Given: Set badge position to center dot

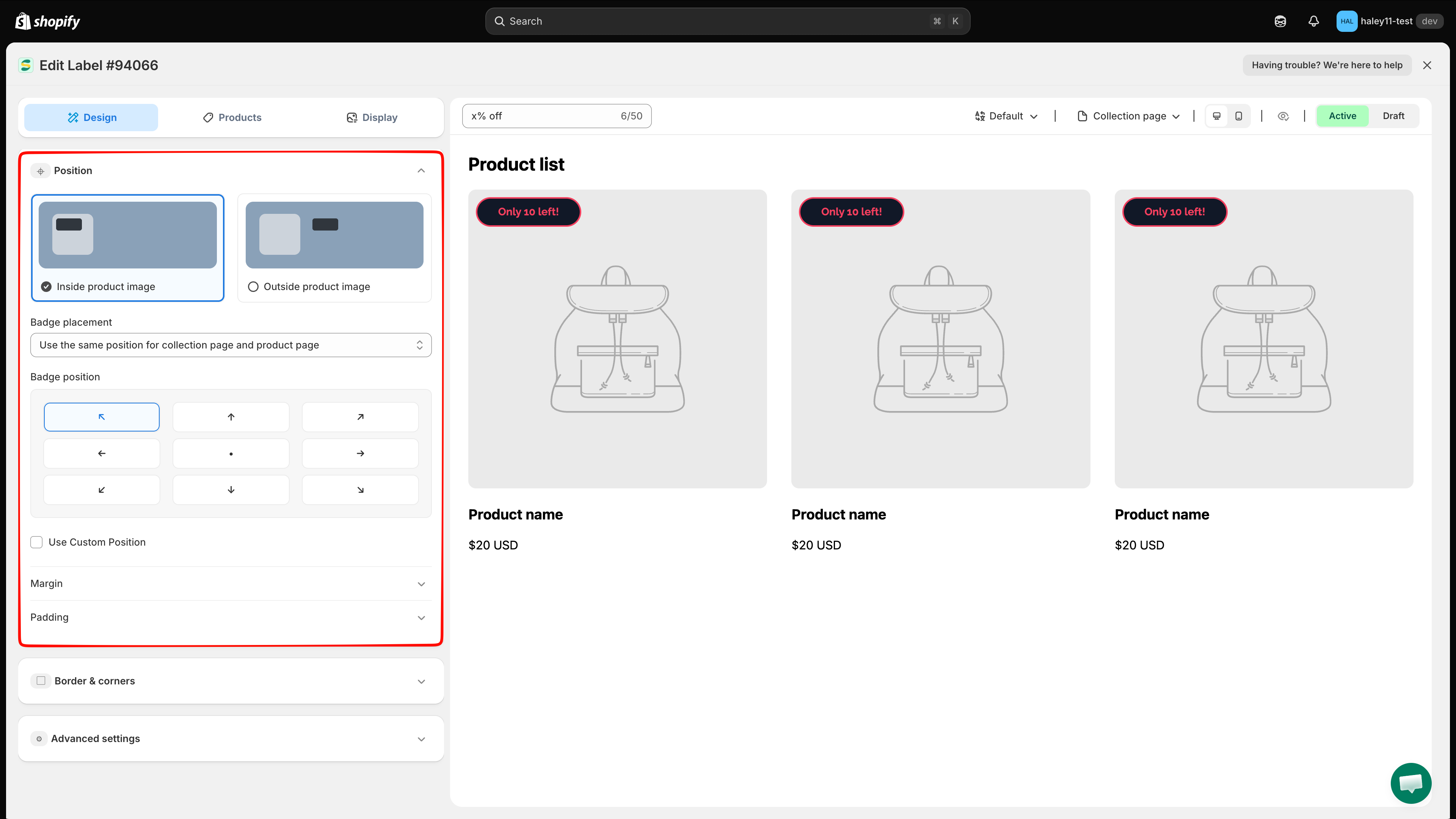Looking at the screenshot, I should pyautogui.click(x=231, y=453).
